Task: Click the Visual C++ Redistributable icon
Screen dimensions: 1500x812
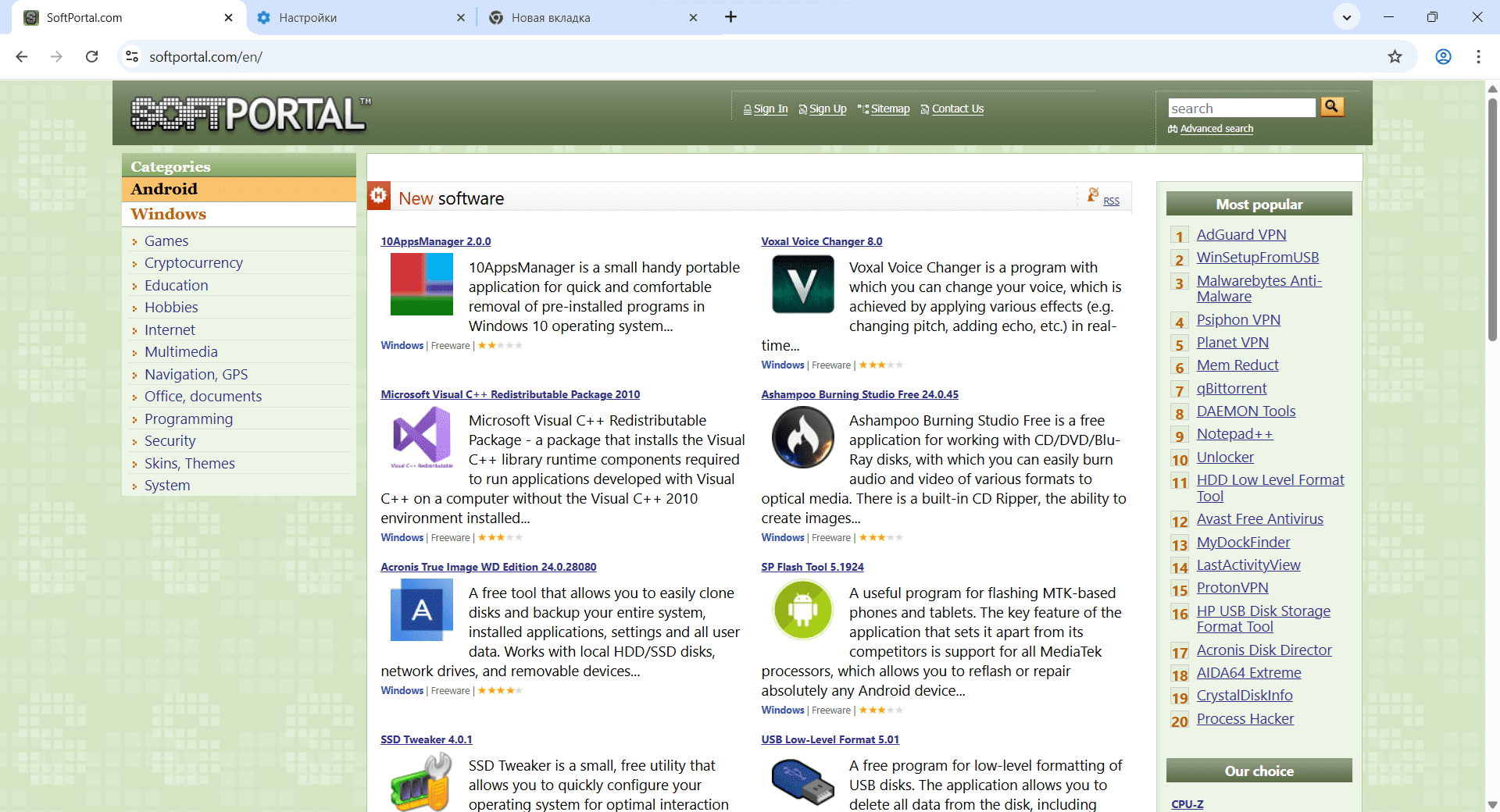Action: point(422,437)
